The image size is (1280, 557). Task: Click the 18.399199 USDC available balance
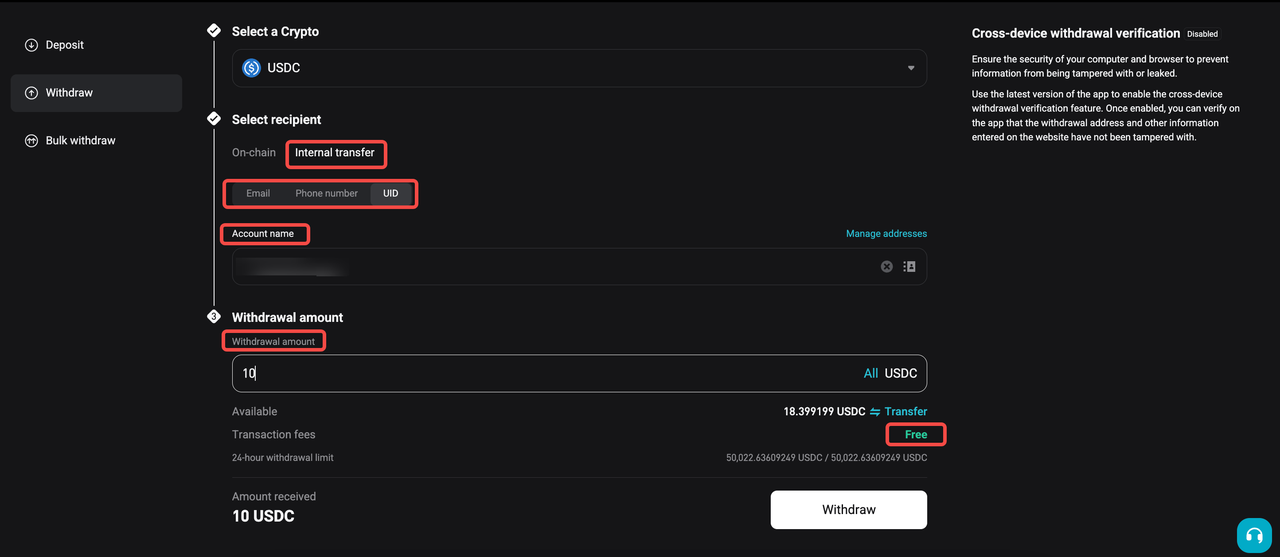click(824, 412)
